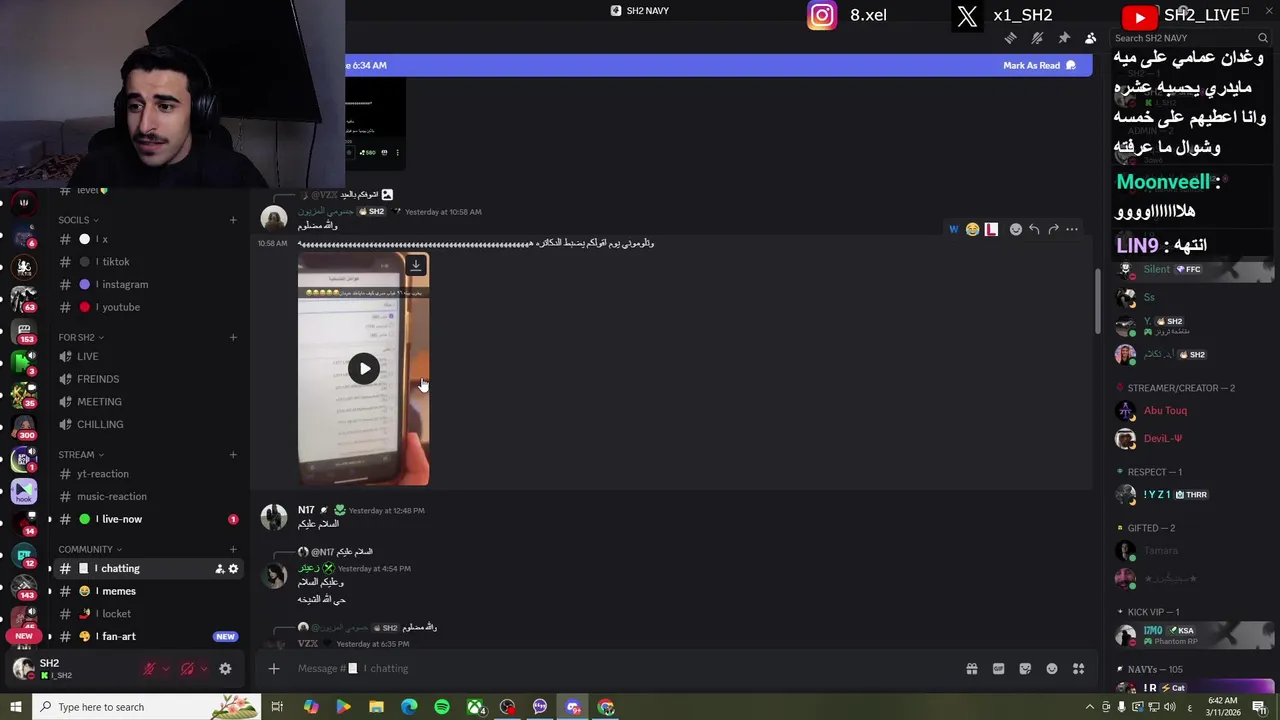Screen dimensions: 1280x720
Task: Create channel in STREAM category
Action: tap(233, 454)
